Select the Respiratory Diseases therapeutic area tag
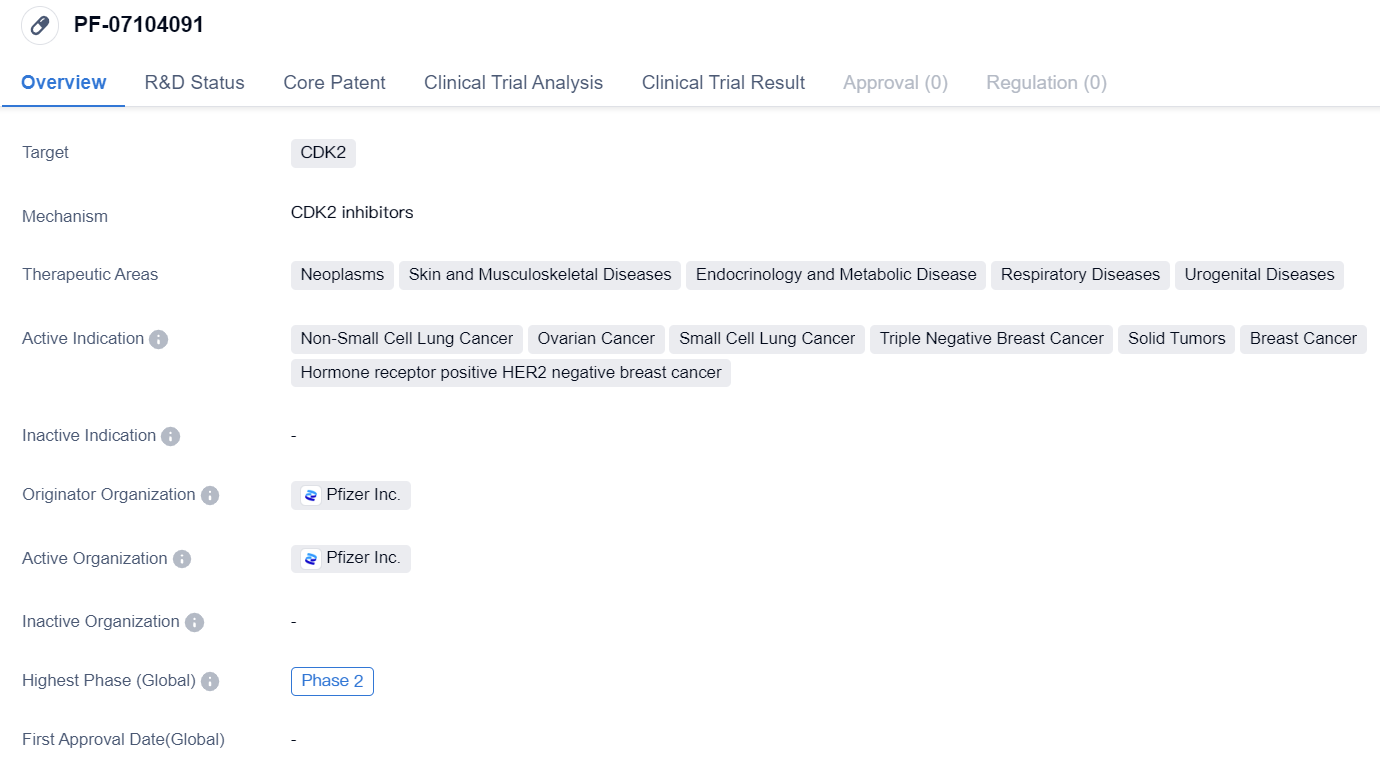Viewport: 1380px width, 780px height. coord(1080,275)
